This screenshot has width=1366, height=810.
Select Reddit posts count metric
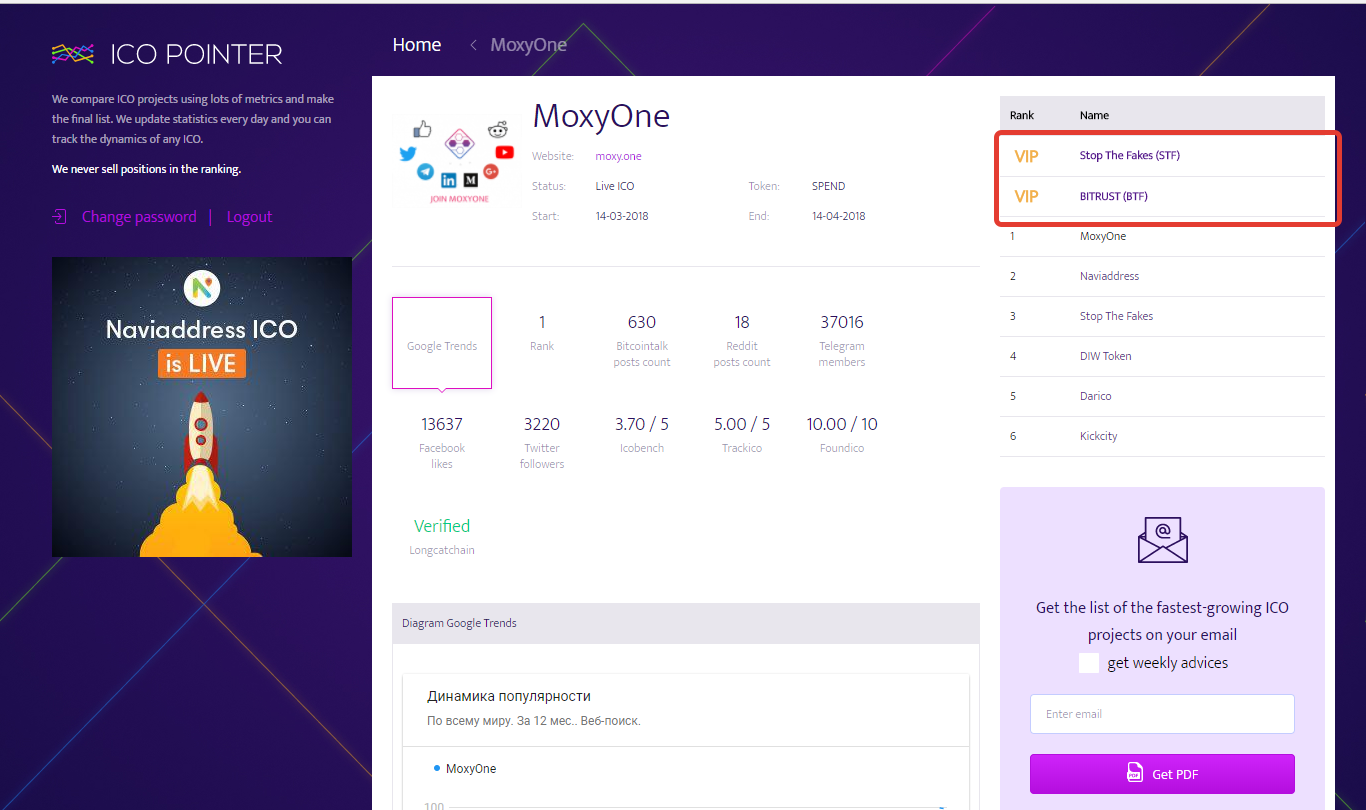click(742, 340)
